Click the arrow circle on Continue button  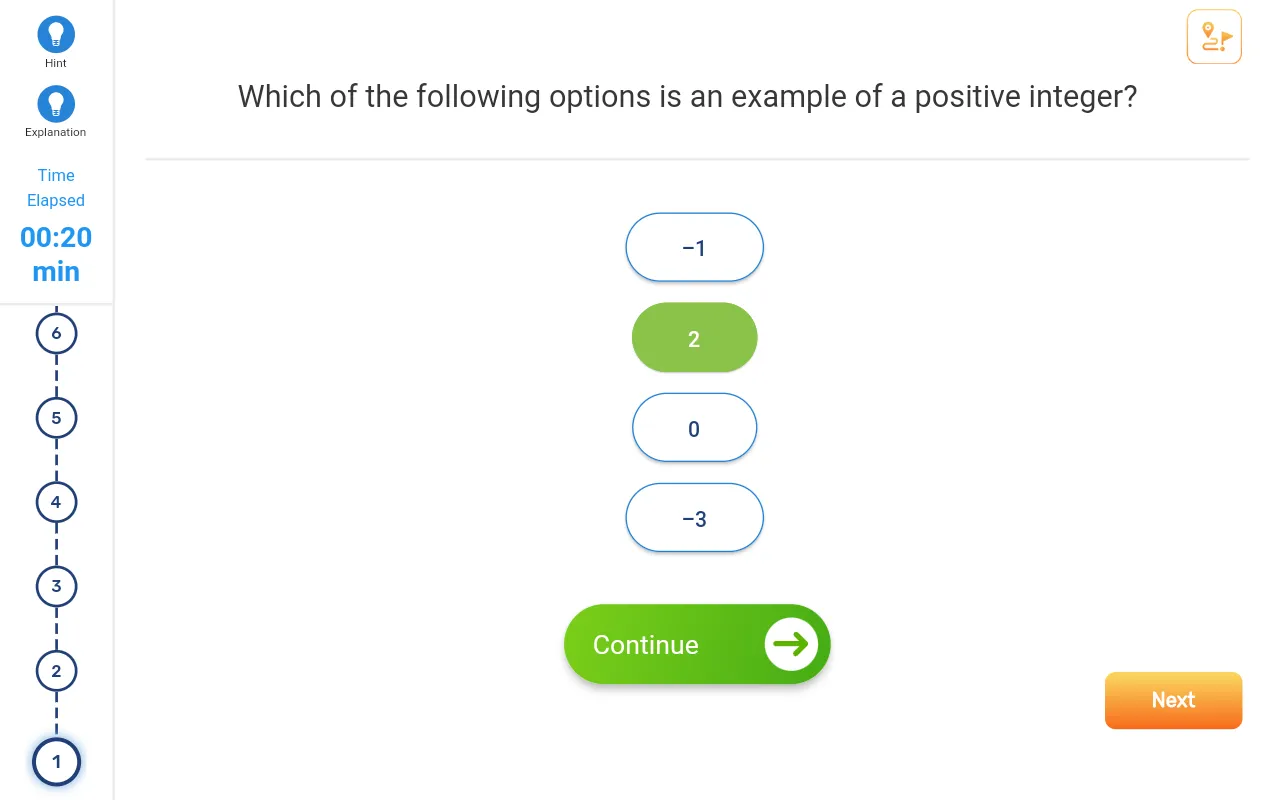(791, 644)
